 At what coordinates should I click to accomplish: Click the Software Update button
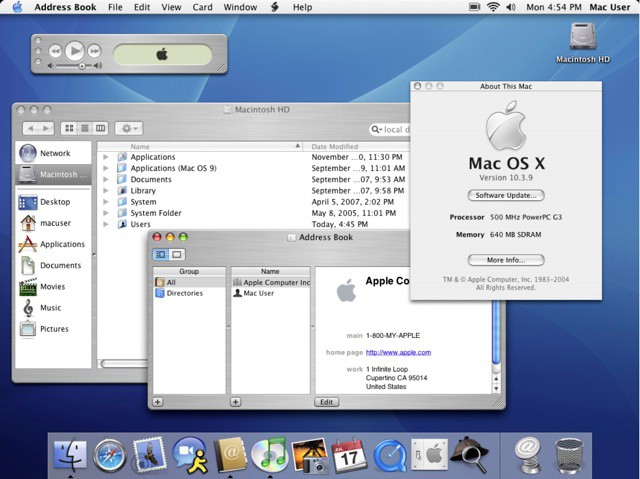[505, 195]
